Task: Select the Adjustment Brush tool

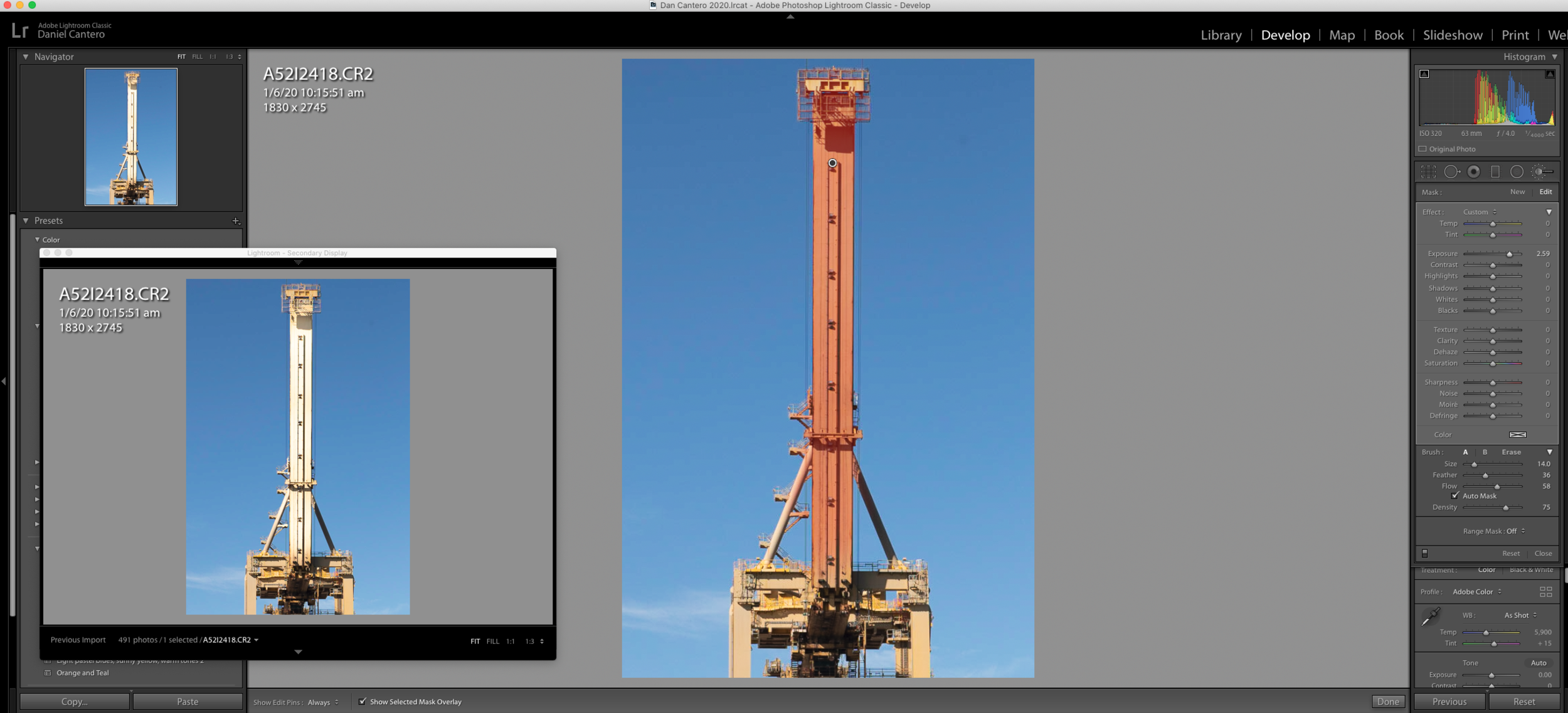Action: (1541, 171)
